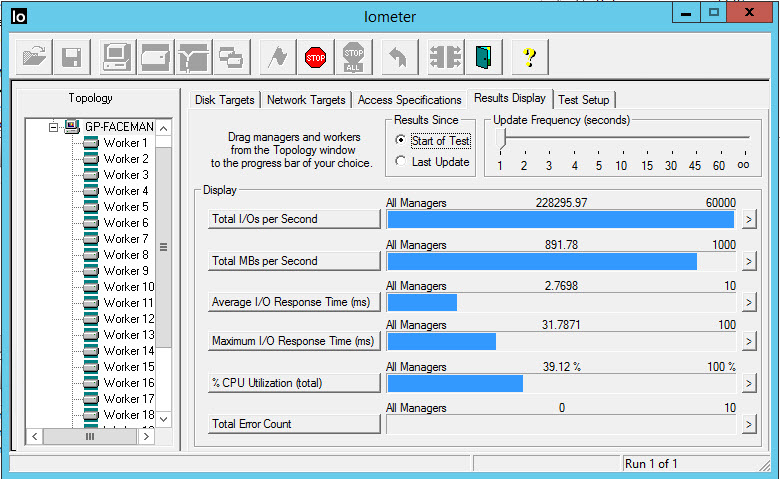Click the Iometer app icon in title bar
This screenshot has height=479, width=780.
coord(18,16)
